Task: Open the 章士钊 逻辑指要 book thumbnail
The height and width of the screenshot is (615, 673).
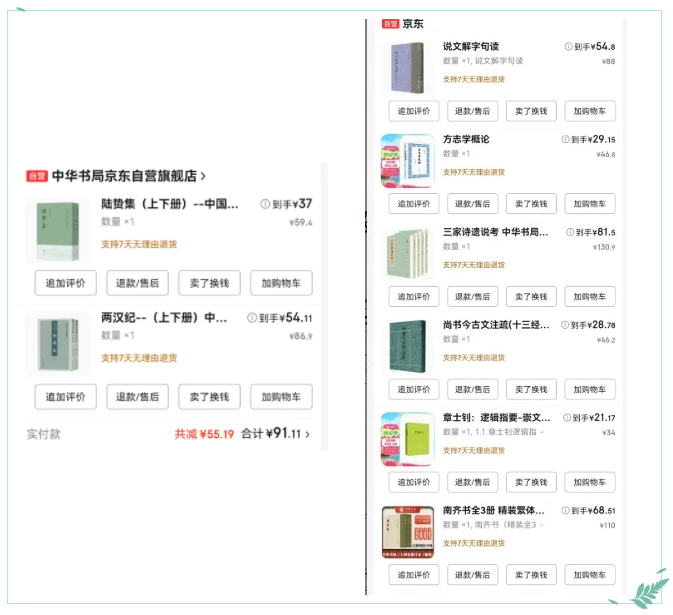Action: pos(407,439)
